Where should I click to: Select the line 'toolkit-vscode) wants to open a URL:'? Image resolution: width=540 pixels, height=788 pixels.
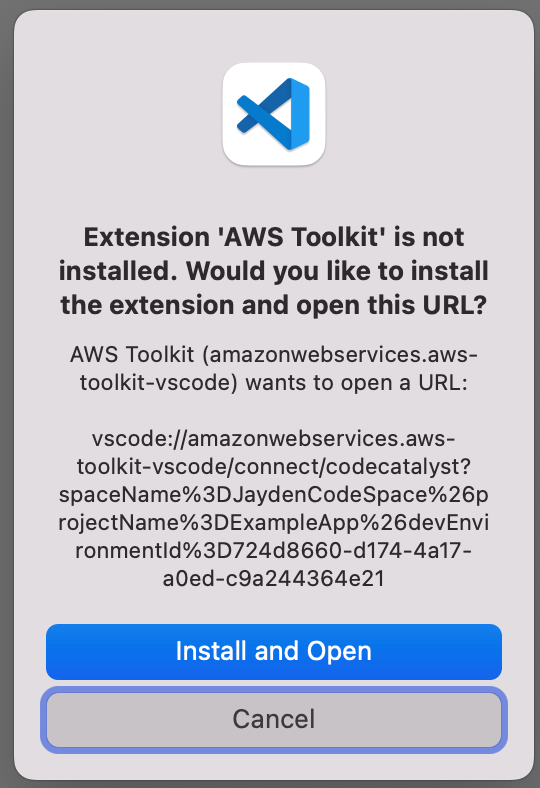pyautogui.click(x=274, y=383)
